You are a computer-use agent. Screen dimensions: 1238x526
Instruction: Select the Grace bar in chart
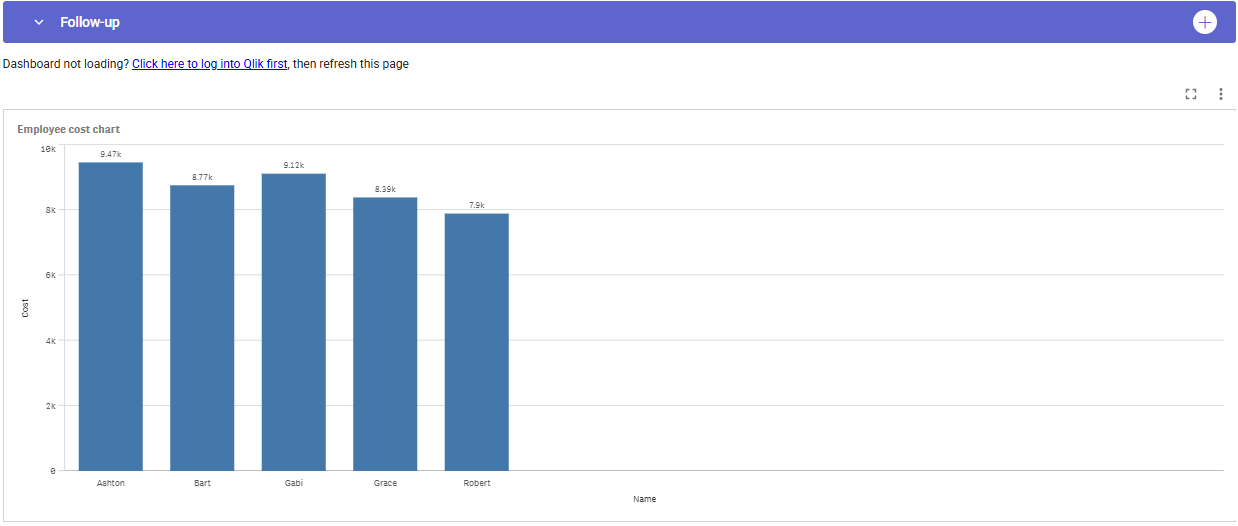point(385,334)
